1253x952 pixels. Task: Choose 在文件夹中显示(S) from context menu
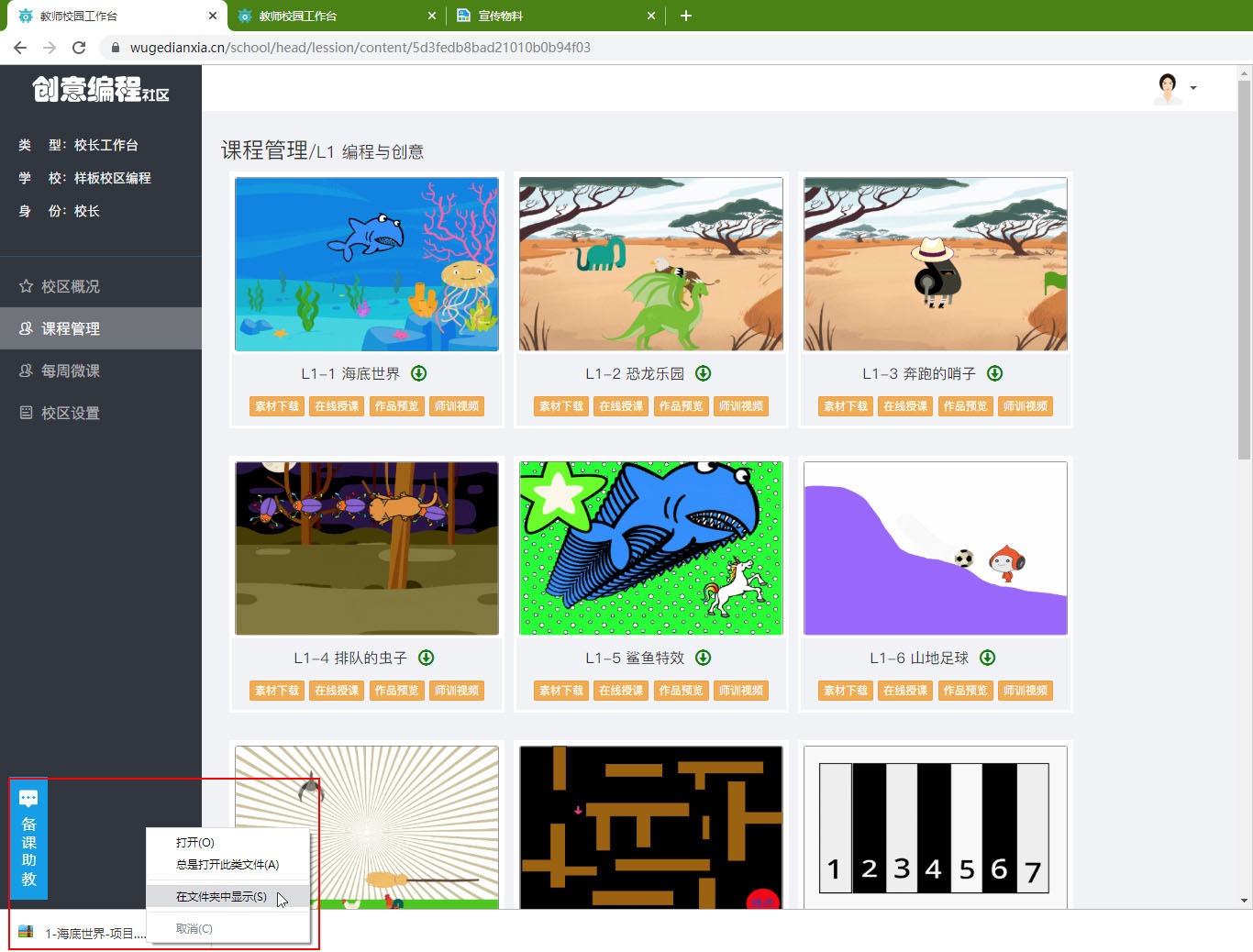coord(227,897)
